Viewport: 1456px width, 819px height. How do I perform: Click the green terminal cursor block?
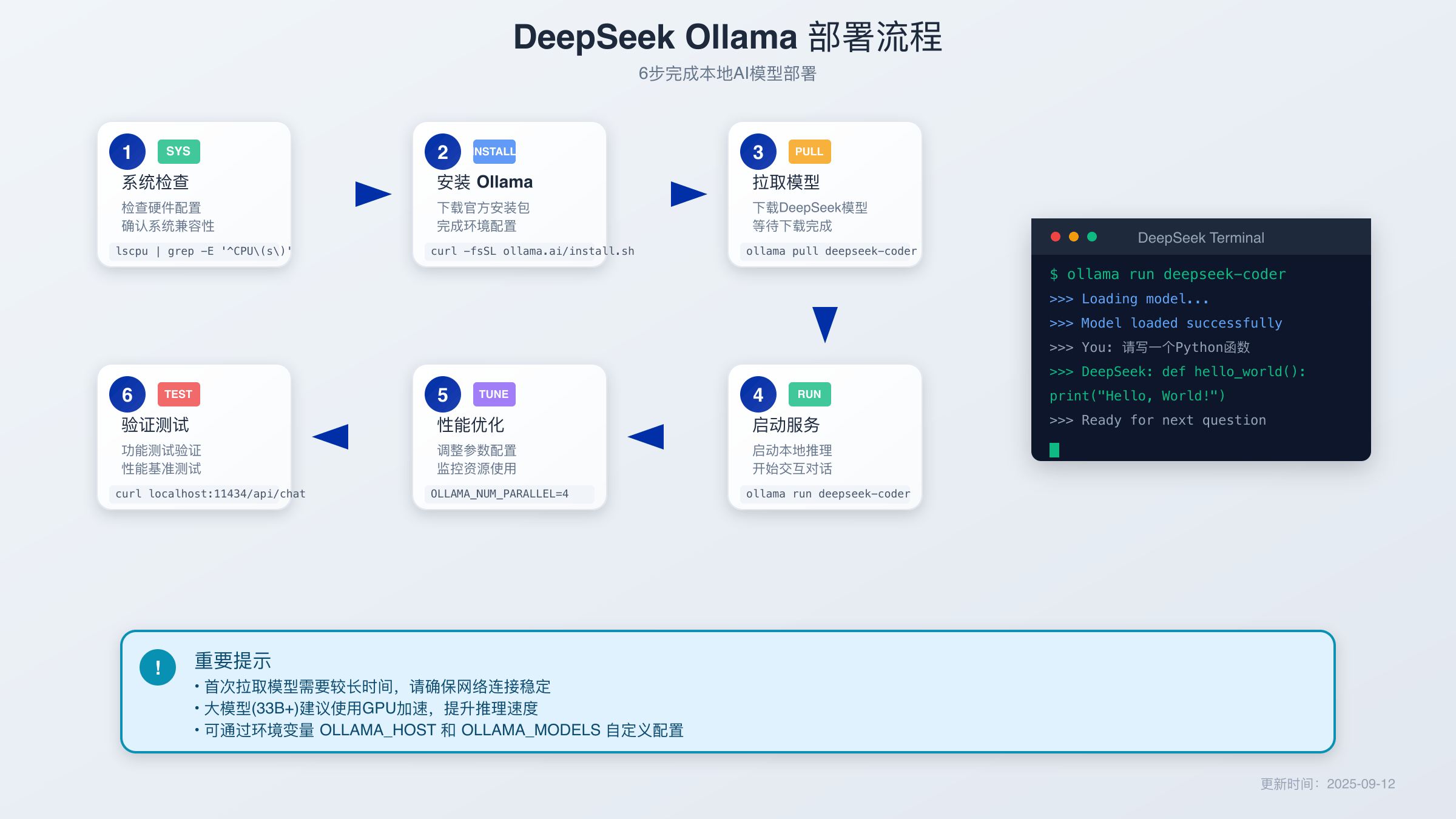tap(1054, 450)
